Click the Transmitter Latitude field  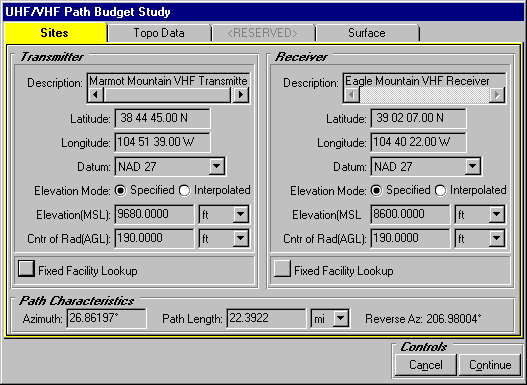pos(162,118)
